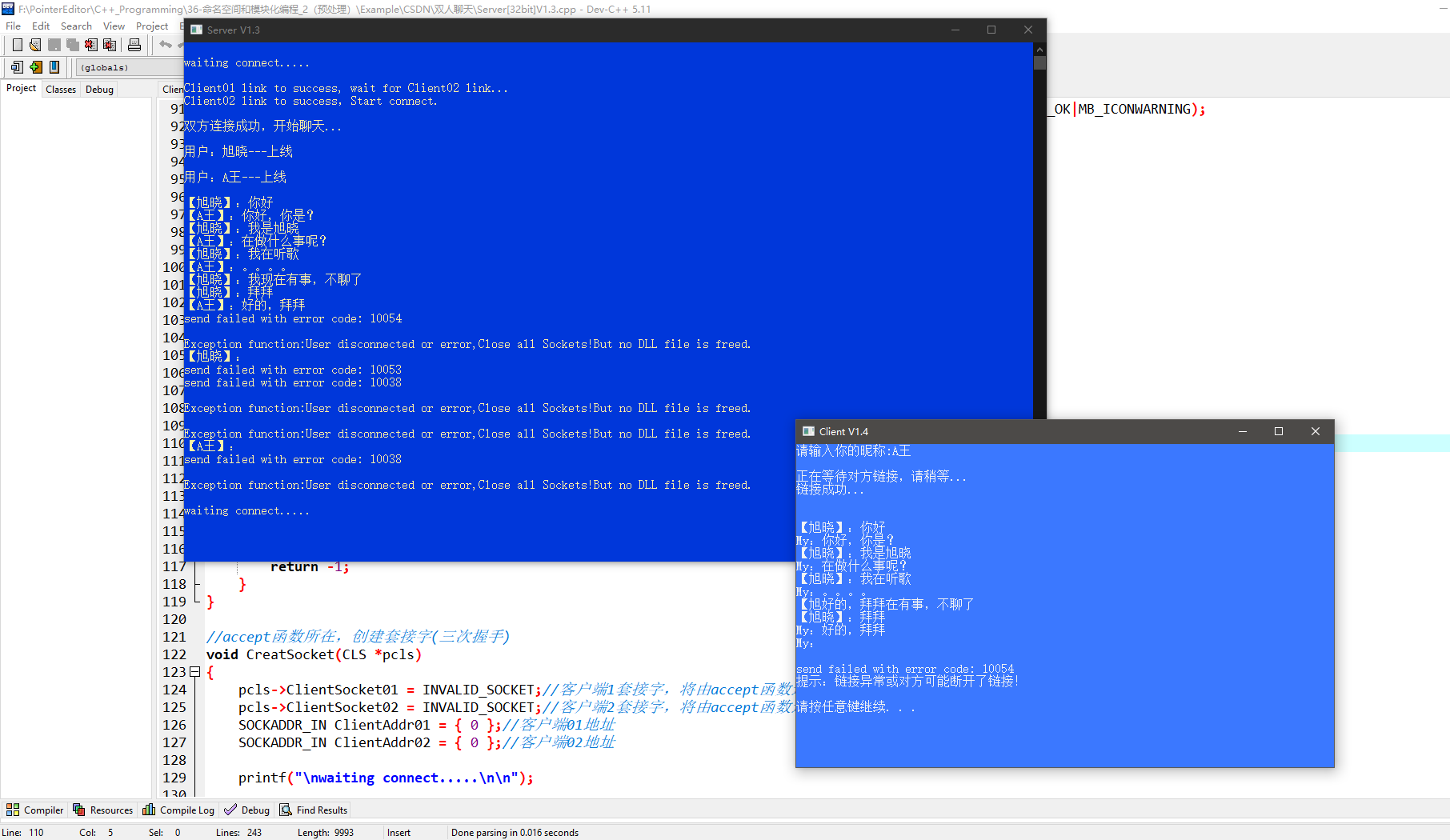Click 'MB_ICONWARNING' text in the editor
1450x840 pixels.
(x=1134, y=109)
